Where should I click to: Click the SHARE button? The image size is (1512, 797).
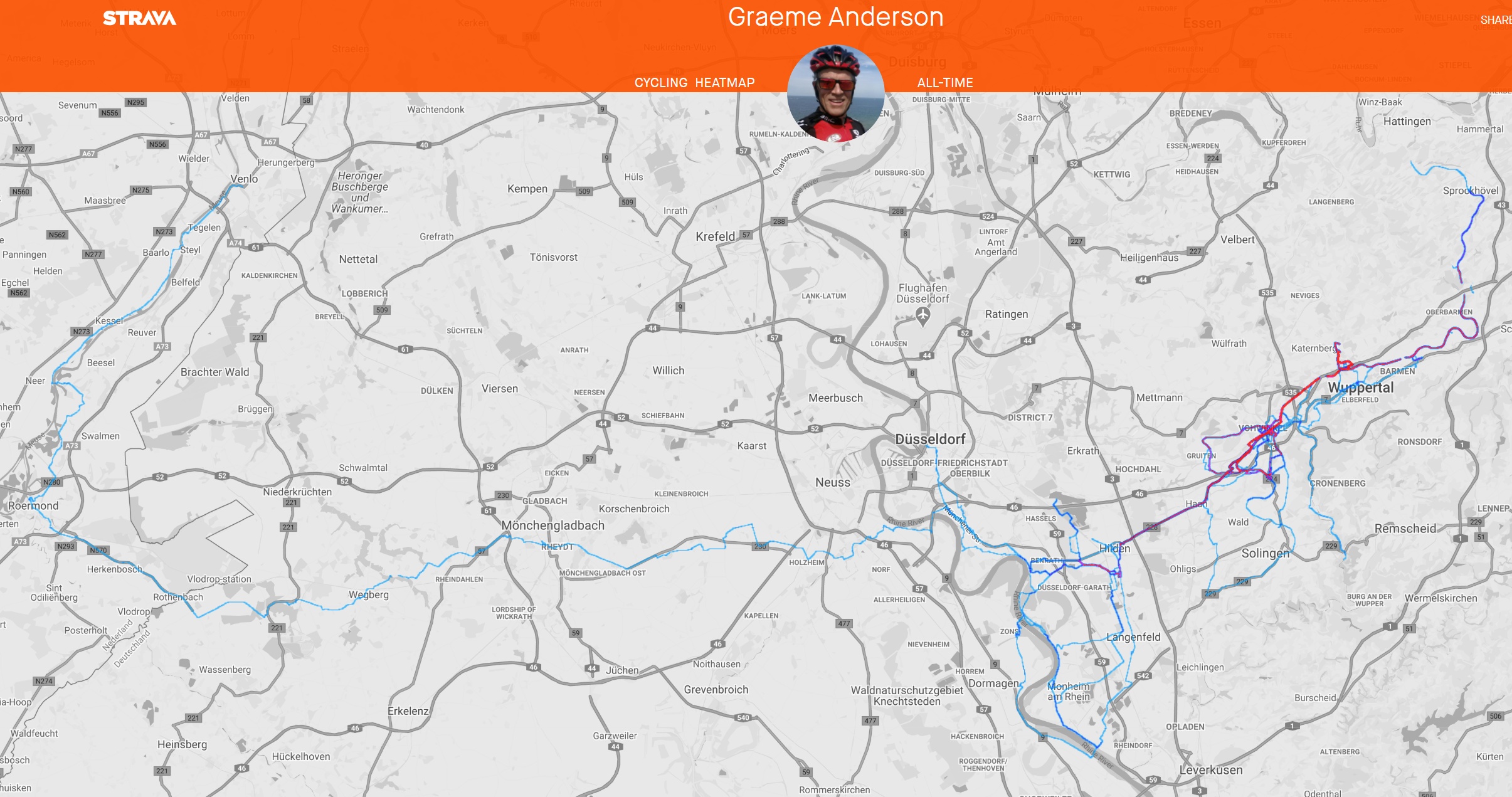(x=1496, y=20)
